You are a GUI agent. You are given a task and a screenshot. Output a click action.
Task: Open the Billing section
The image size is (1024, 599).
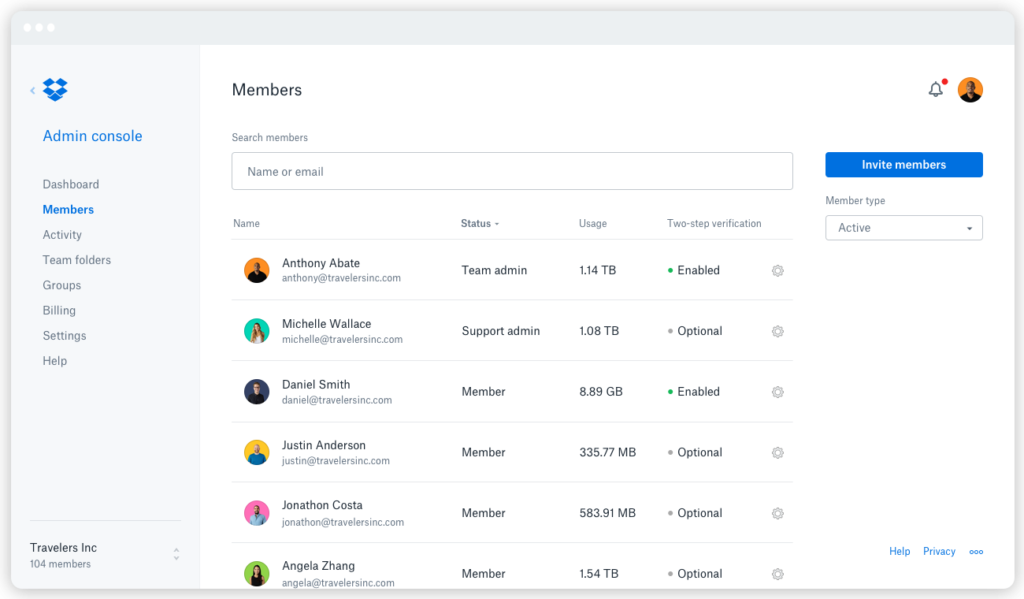pos(59,310)
